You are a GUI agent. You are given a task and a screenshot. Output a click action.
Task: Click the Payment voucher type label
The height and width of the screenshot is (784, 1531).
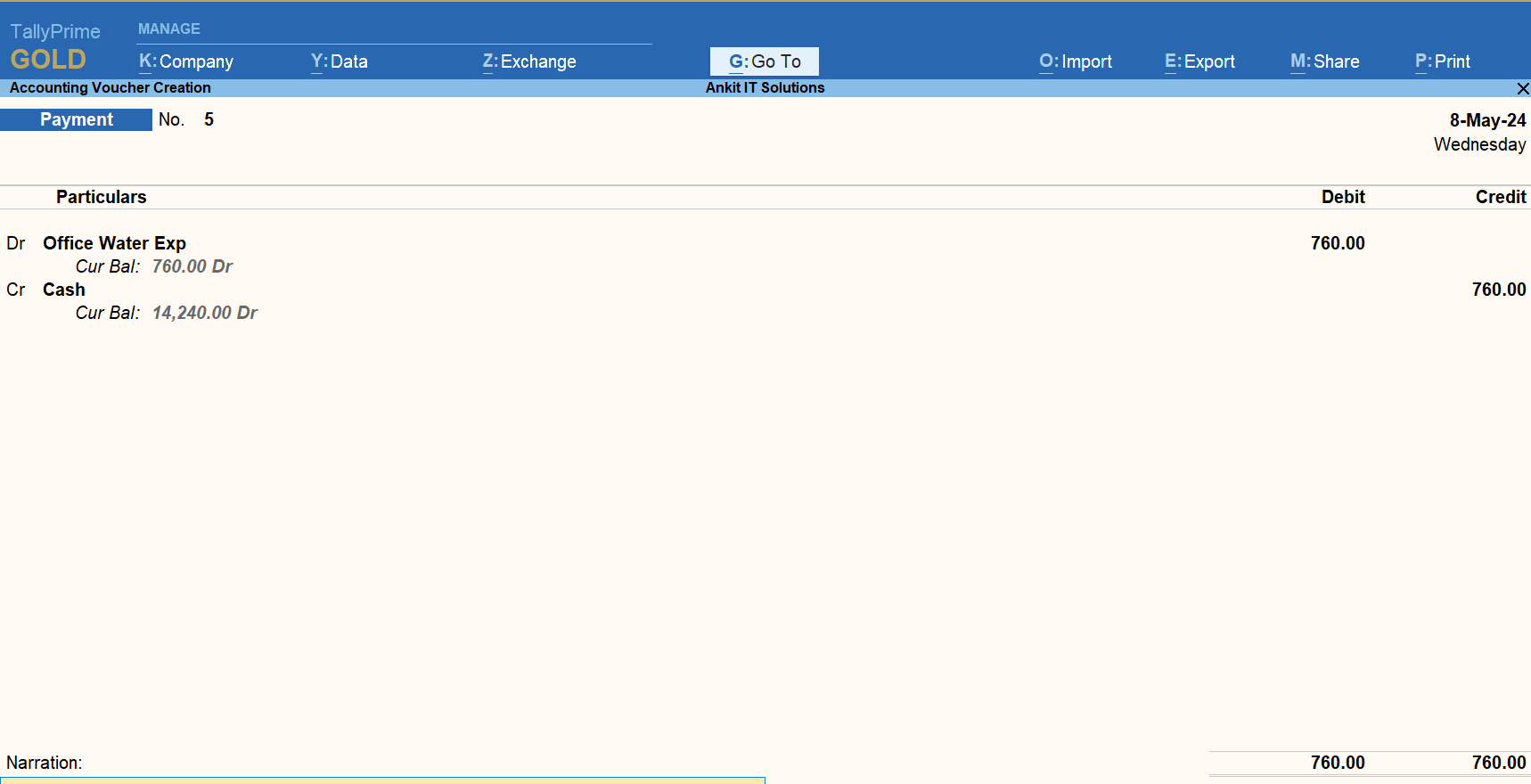click(77, 119)
